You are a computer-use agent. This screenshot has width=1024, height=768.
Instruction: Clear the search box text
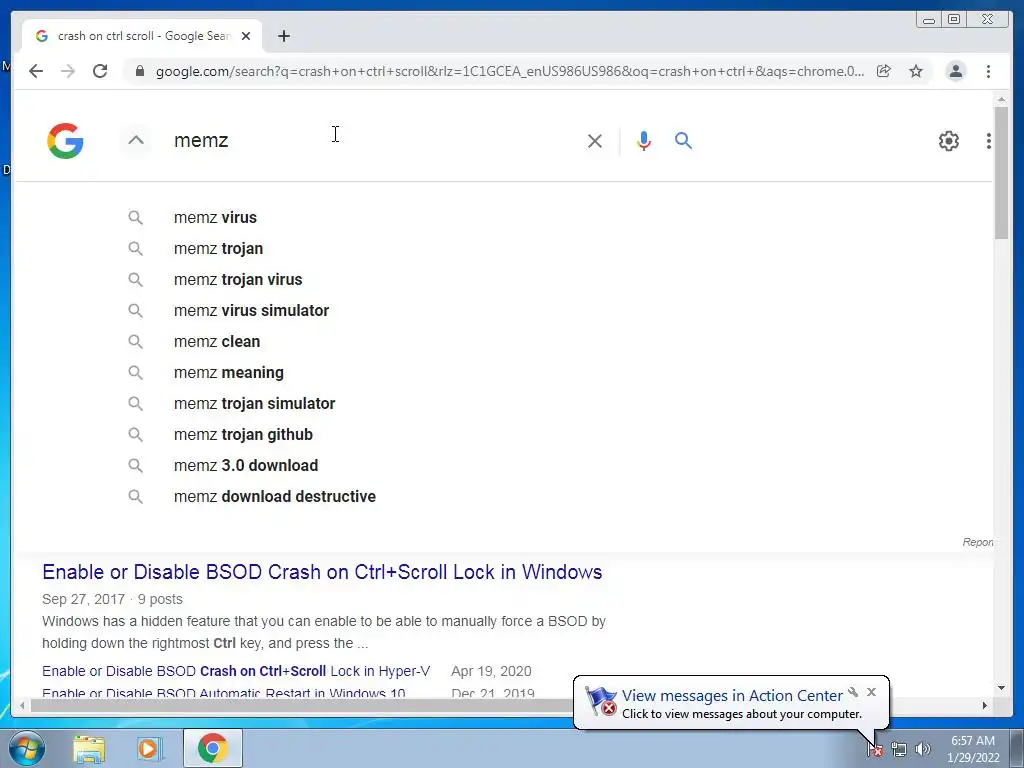594,140
